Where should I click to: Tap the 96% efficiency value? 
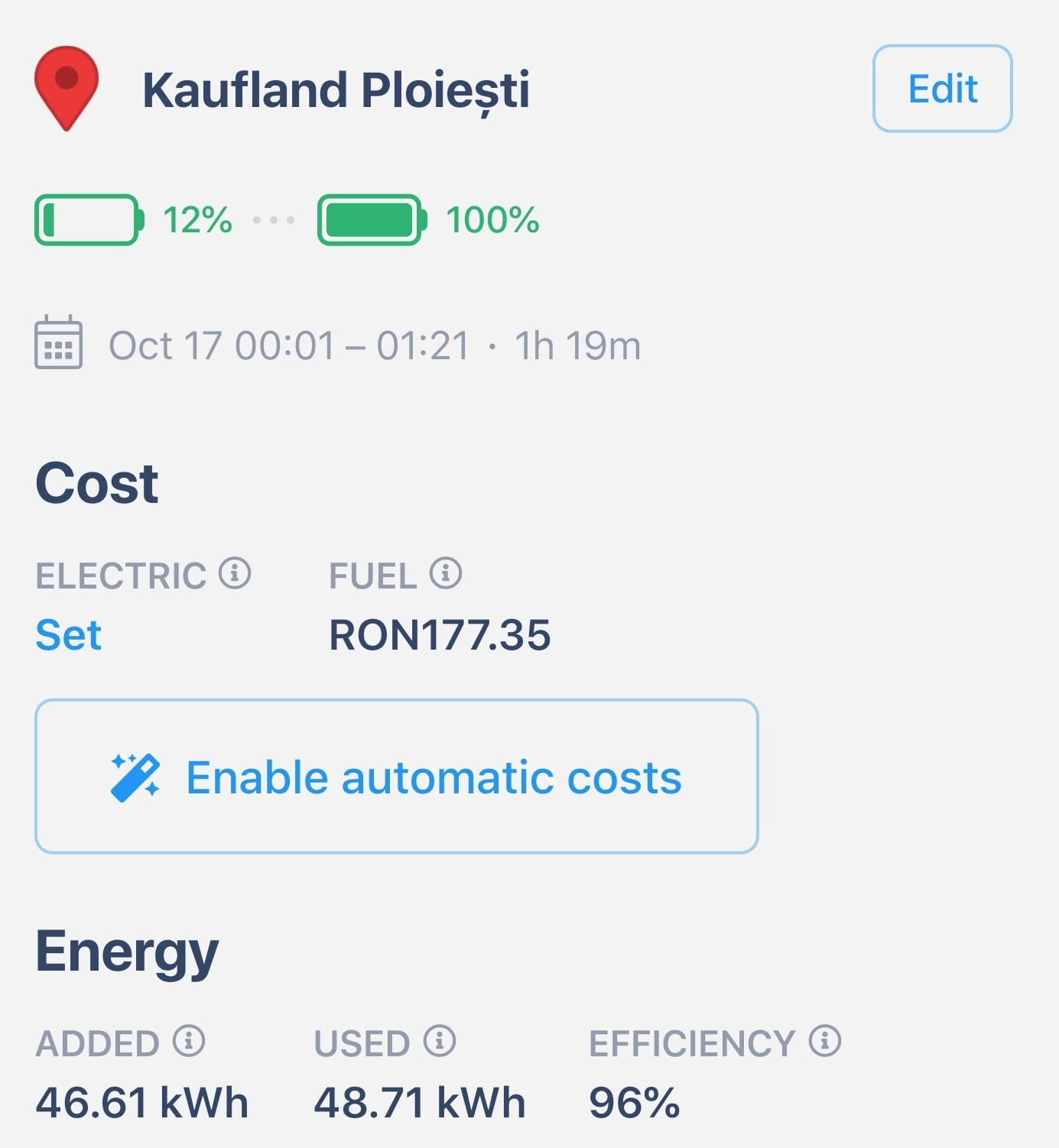pyautogui.click(x=634, y=1103)
